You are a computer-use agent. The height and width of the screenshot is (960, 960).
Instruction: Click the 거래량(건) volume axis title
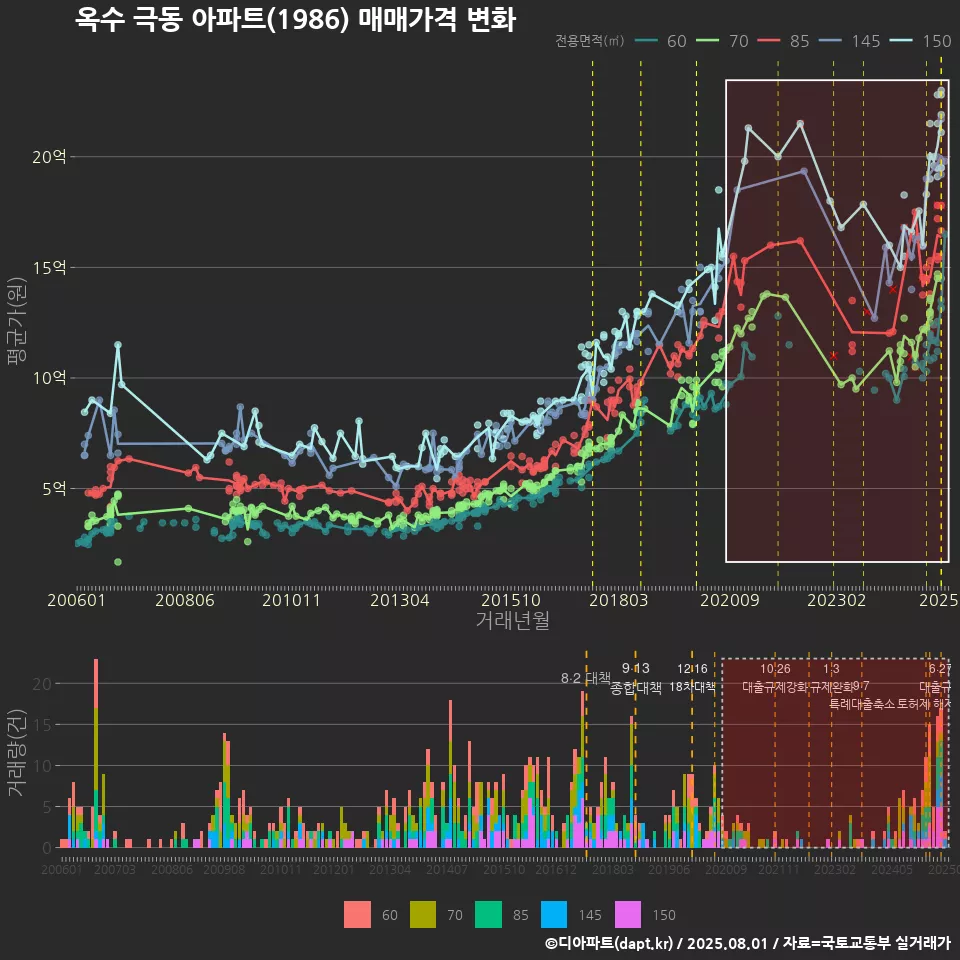17,753
